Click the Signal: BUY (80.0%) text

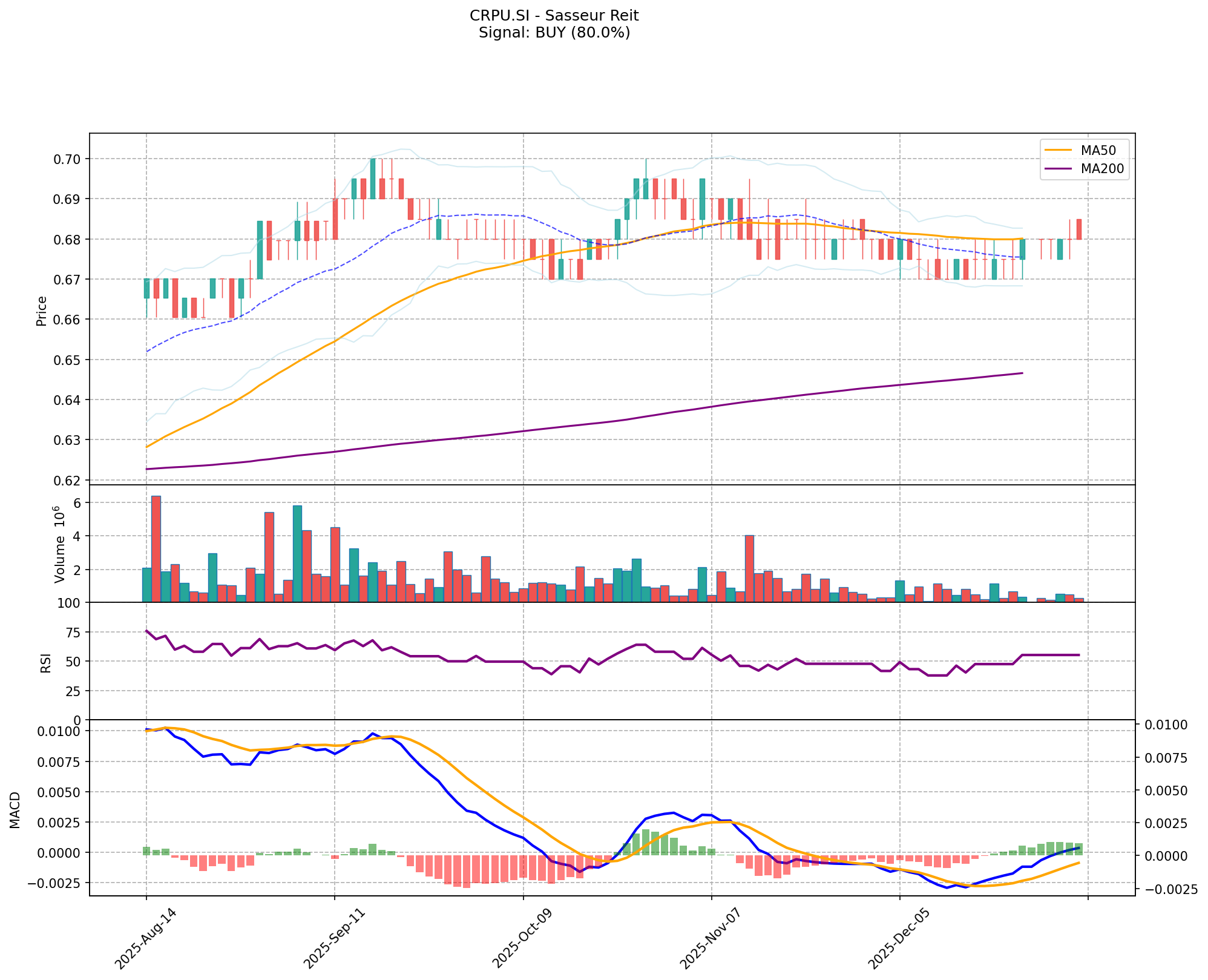554,33
